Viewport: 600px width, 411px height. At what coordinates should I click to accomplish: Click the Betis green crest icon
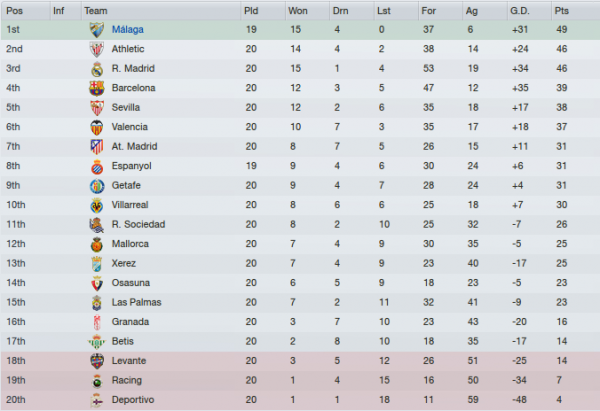pos(96,342)
